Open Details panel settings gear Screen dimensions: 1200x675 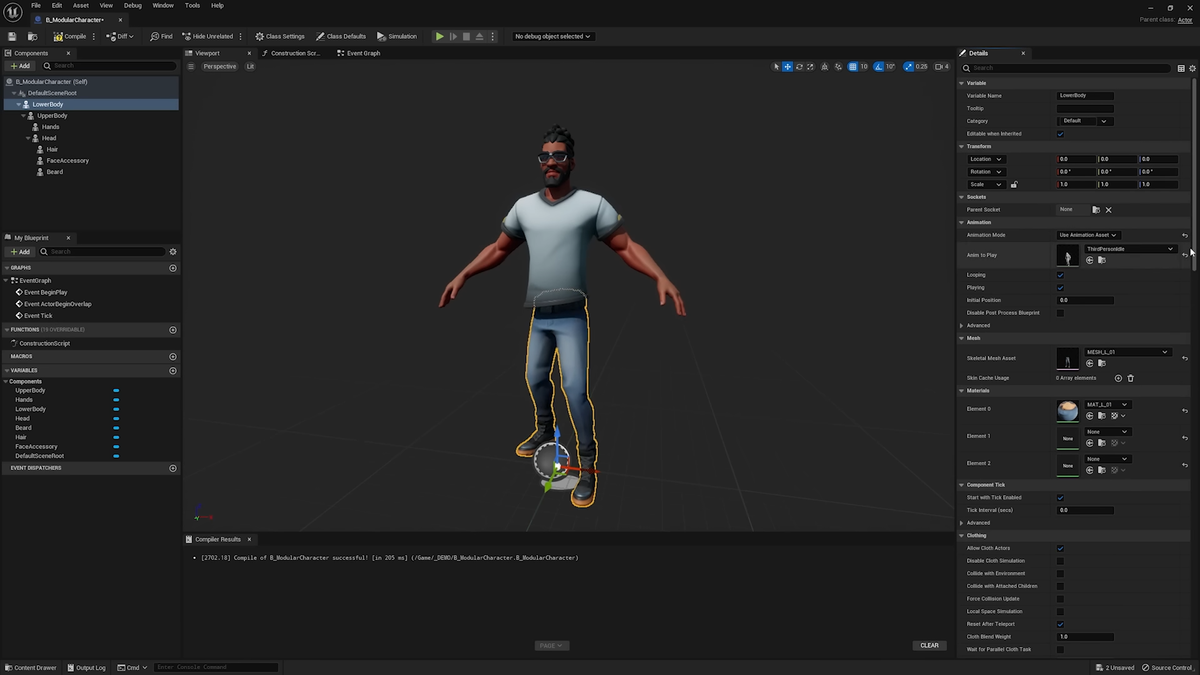click(1192, 68)
